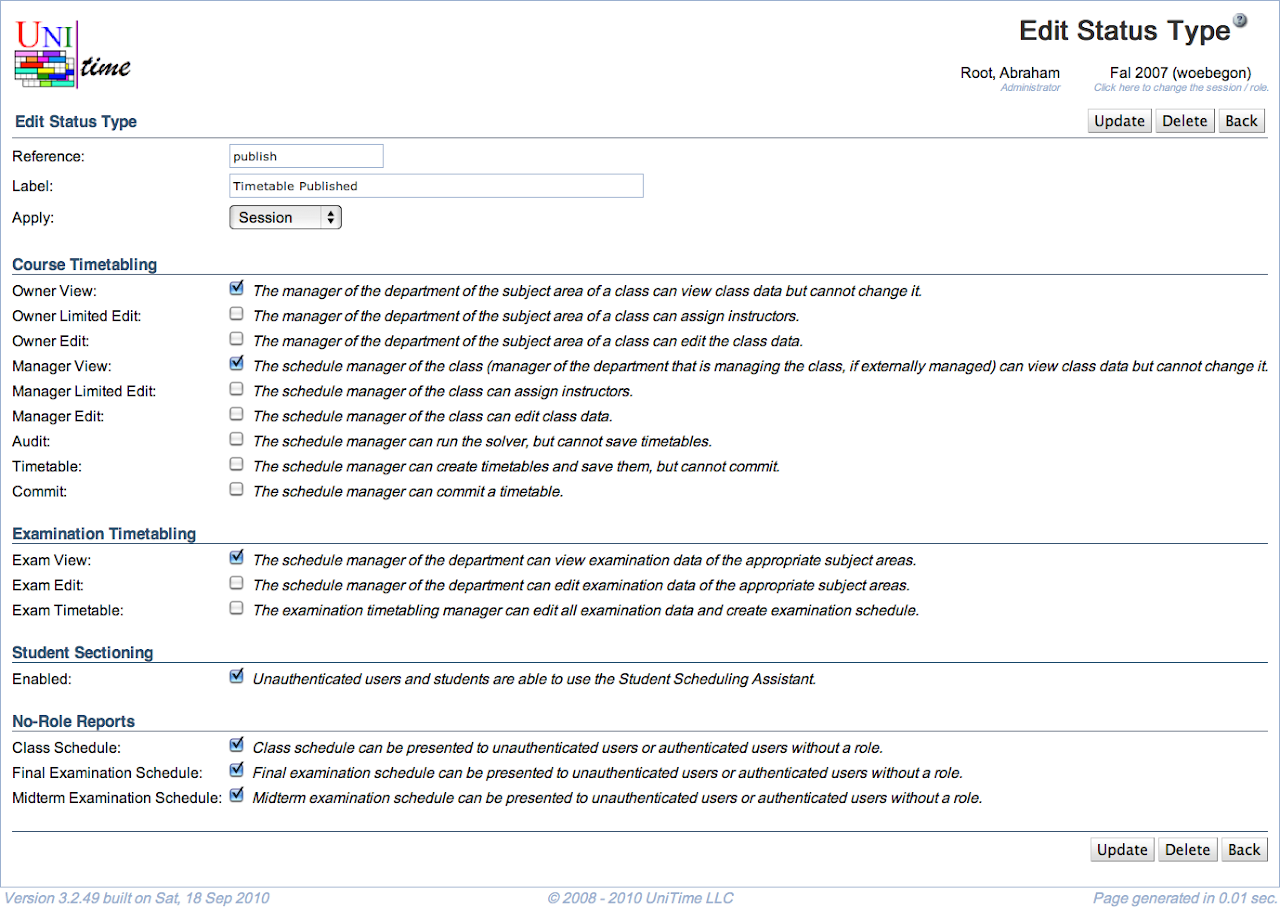Image resolution: width=1280 pixels, height=908 pixels.
Task: Click the top Back button
Action: click(x=1242, y=121)
